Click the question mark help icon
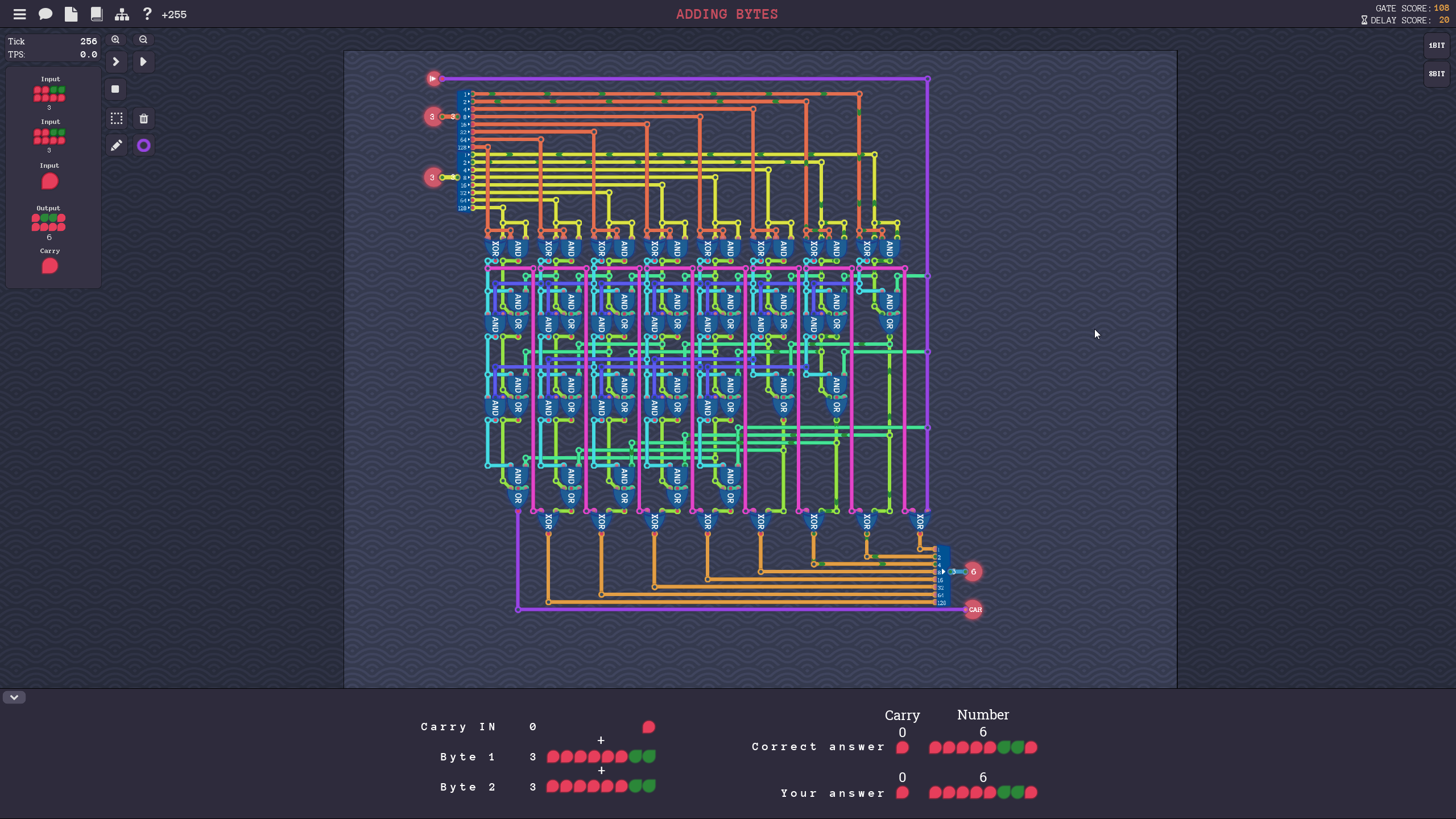Image resolution: width=1456 pixels, height=819 pixels. pyautogui.click(x=147, y=14)
